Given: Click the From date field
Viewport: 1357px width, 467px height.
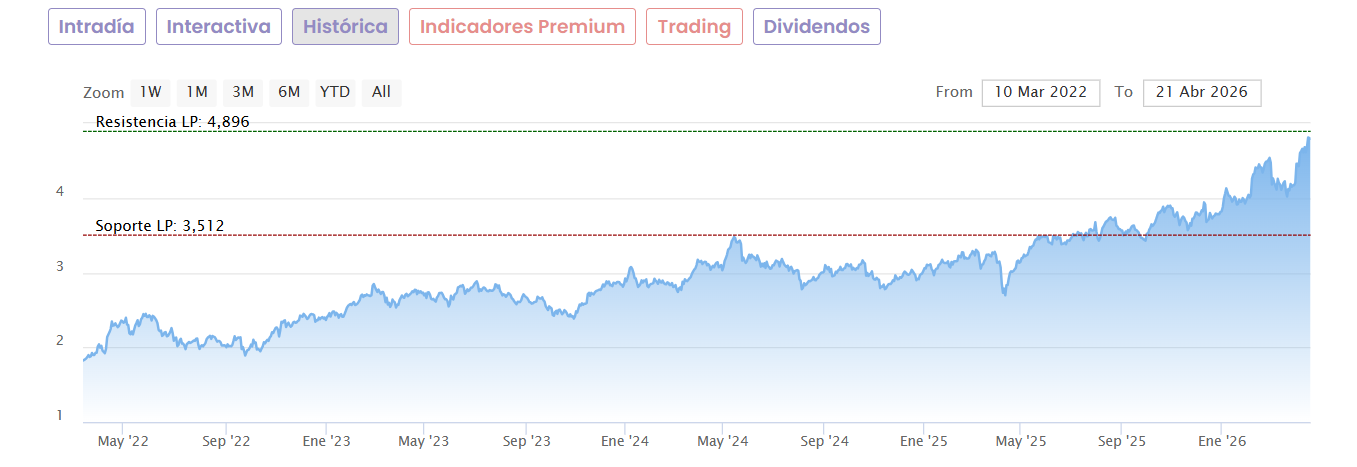Looking at the screenshot, I should (x=1041, y=93).
